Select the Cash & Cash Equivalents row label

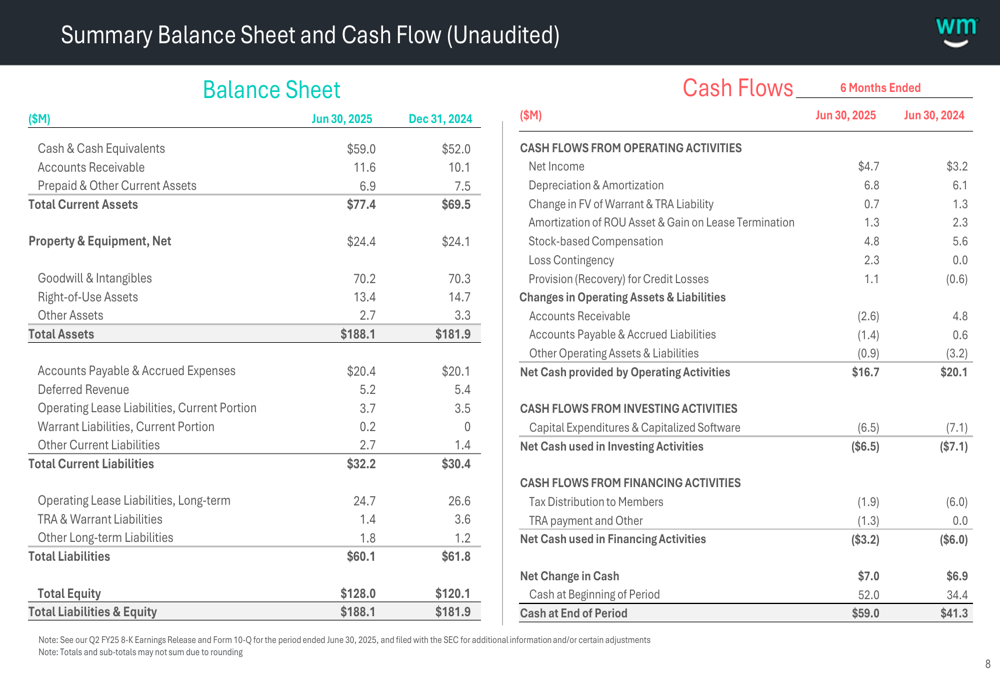pos(101,149)
